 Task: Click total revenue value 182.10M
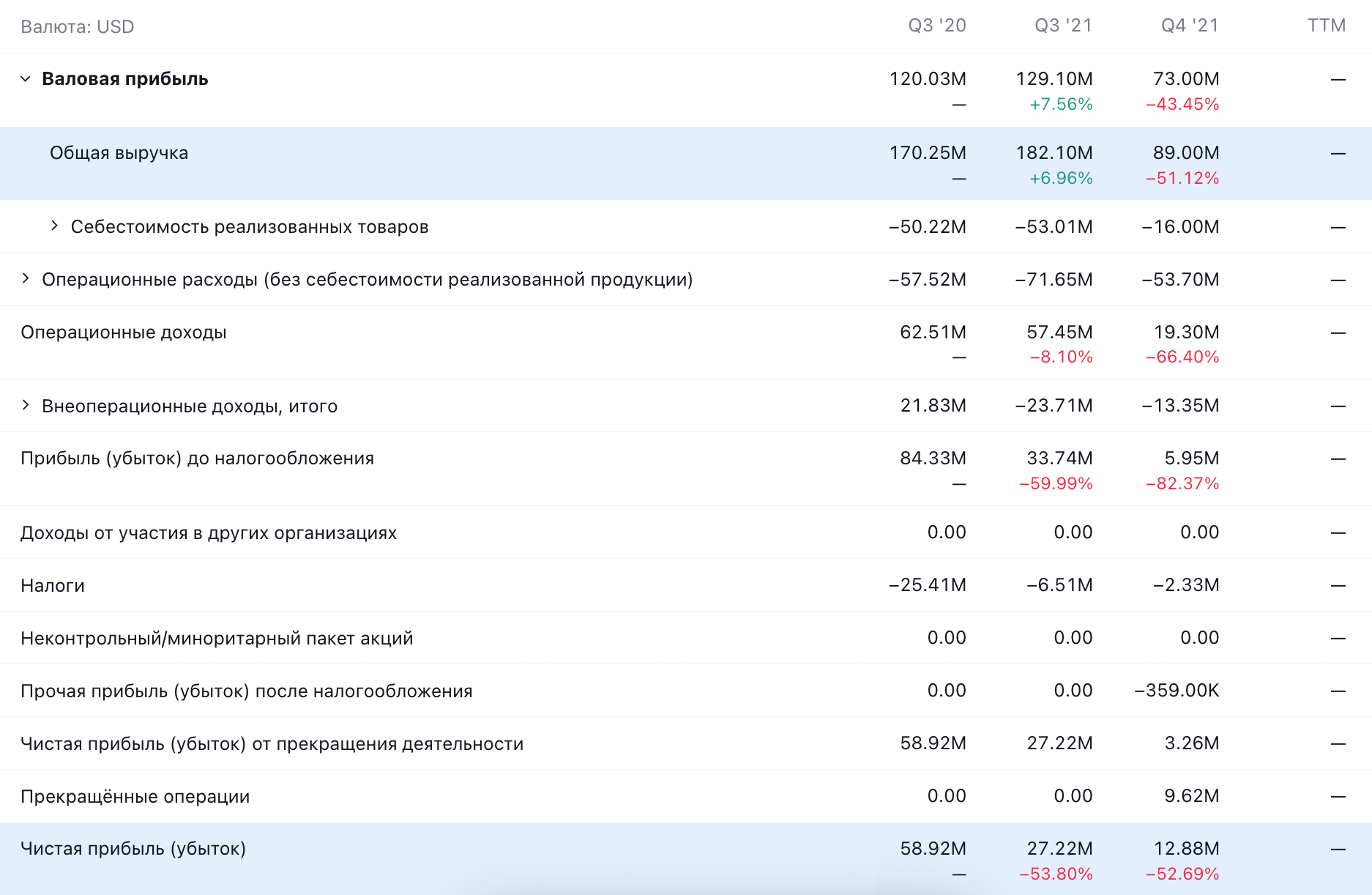pyautogui.click(x=1054, y=153)
